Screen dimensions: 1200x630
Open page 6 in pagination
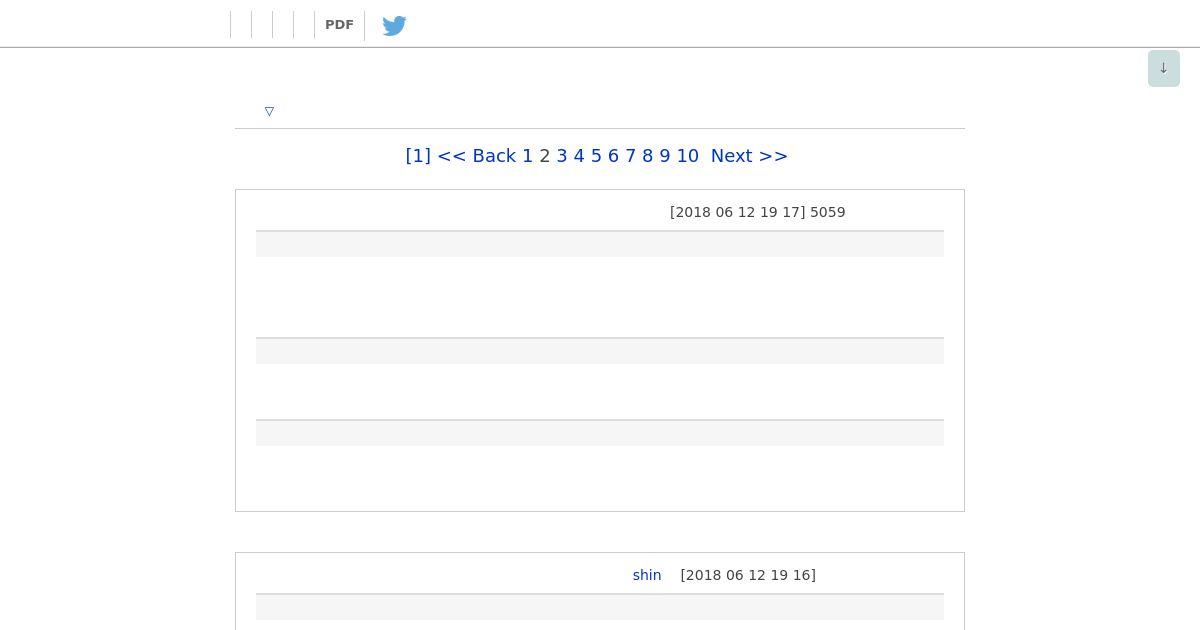(613, 156)
